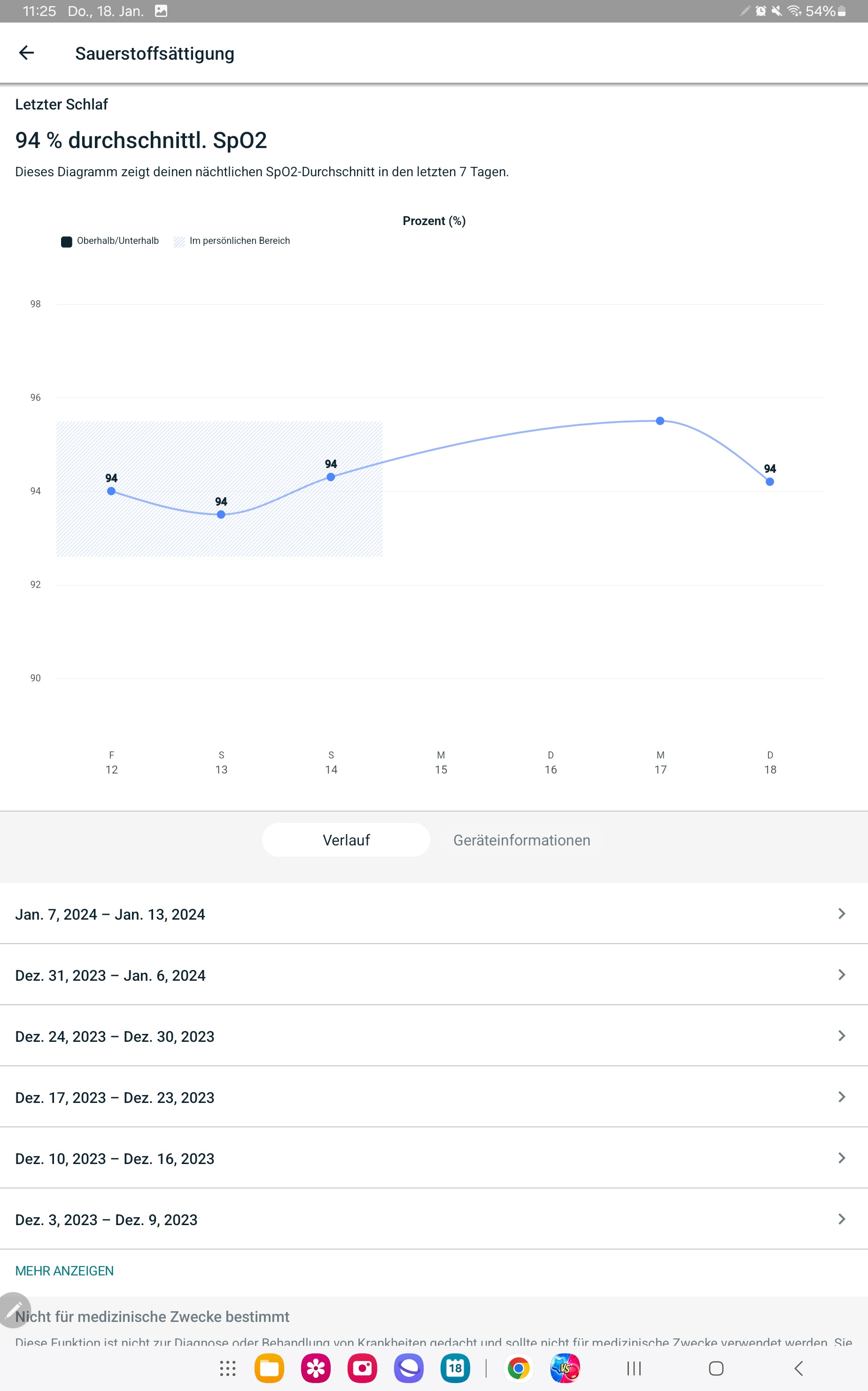Tap the back arrow in header
Screen dimensions: 868x1391
pyautogui.click(x=26, y=54)
